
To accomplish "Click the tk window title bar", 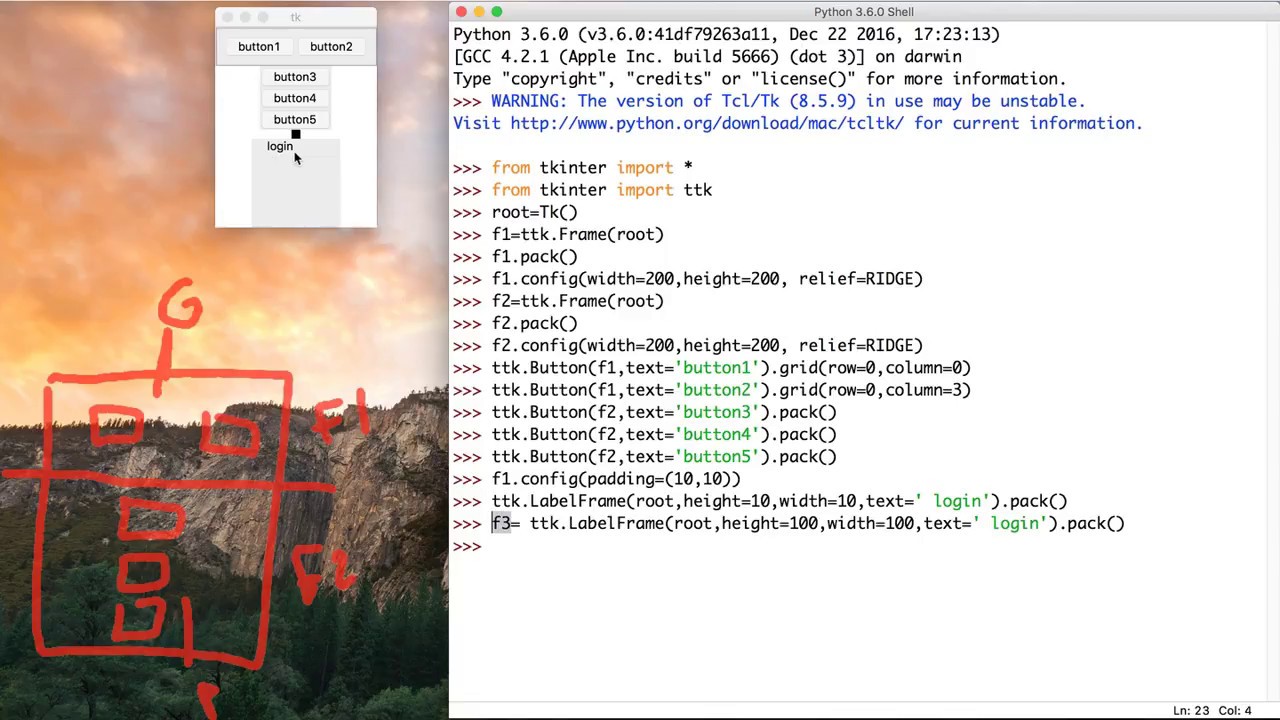I will coord(296,17).
